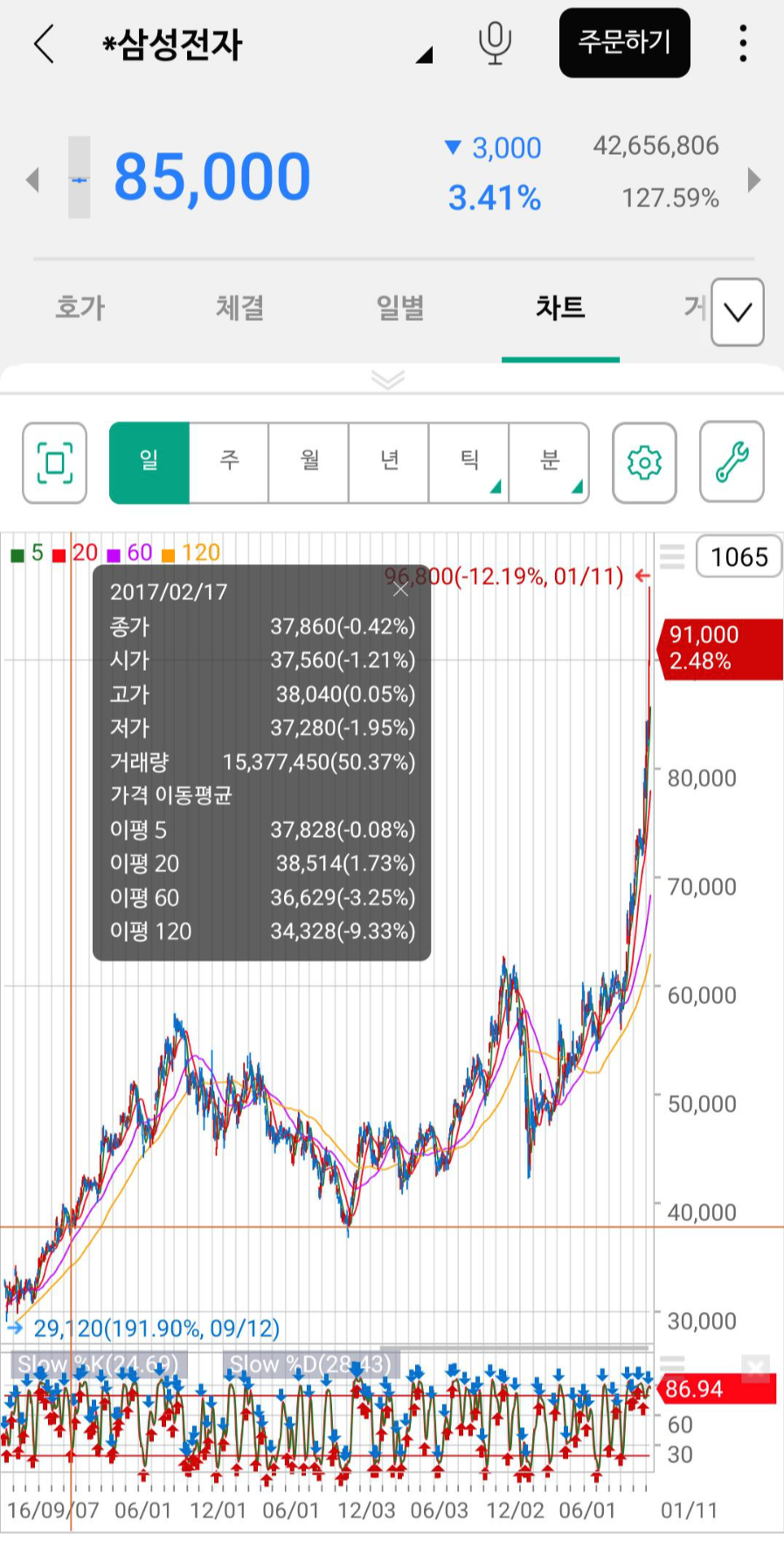The image size is (784, 1541).
Task: Tap the 3.41% change rate
Action: click(x=495, y=199)
